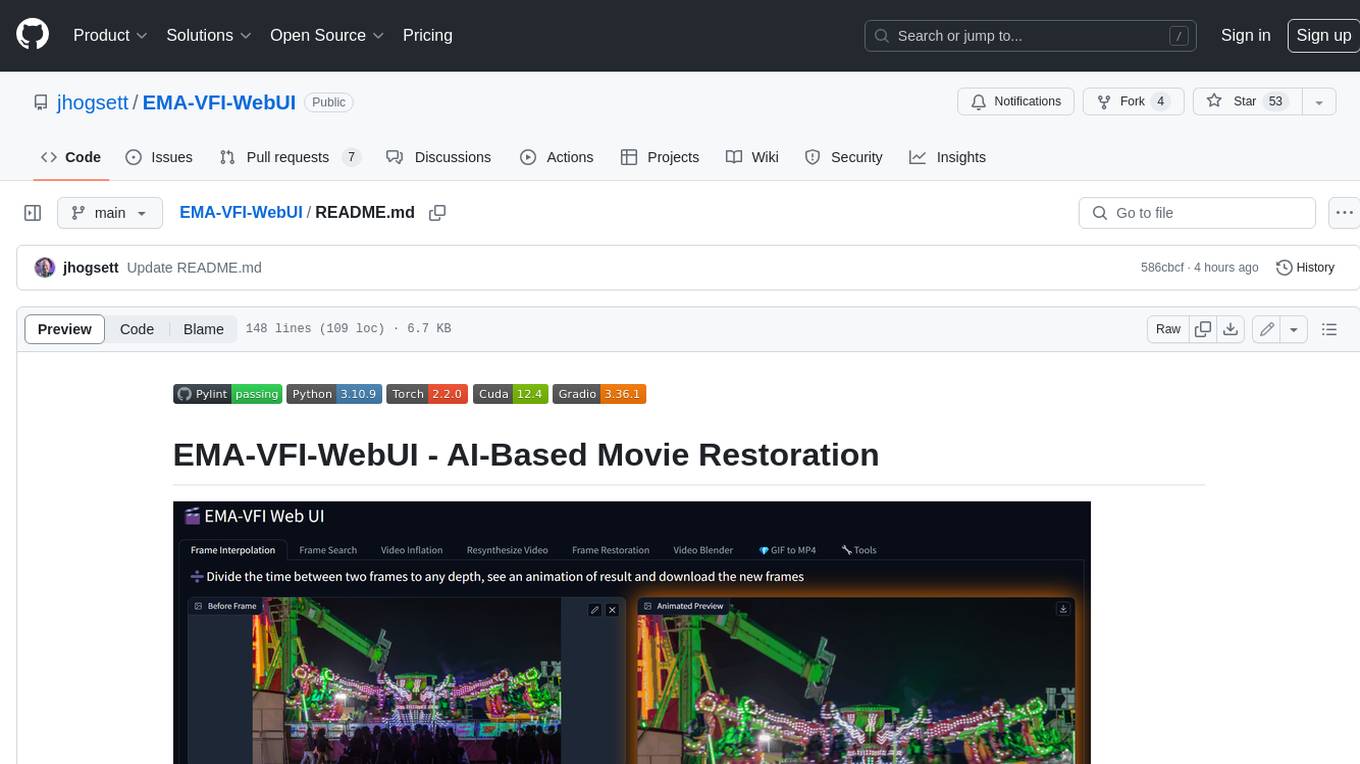1360x764 pixels.
Task: Switch to the Projects tab
Action: (x=660, y=157)
